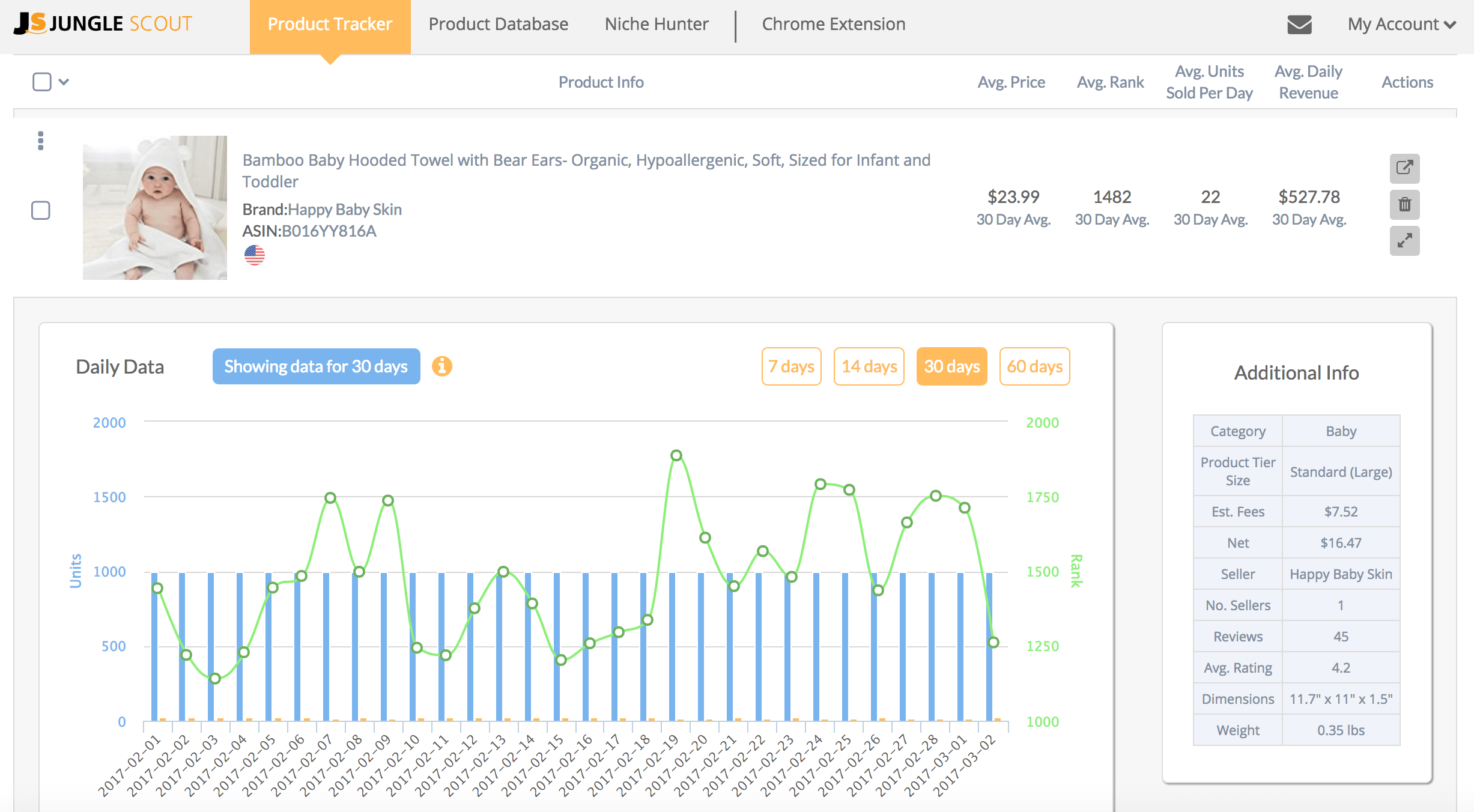Click the orange info circle icon

[442, 366]
